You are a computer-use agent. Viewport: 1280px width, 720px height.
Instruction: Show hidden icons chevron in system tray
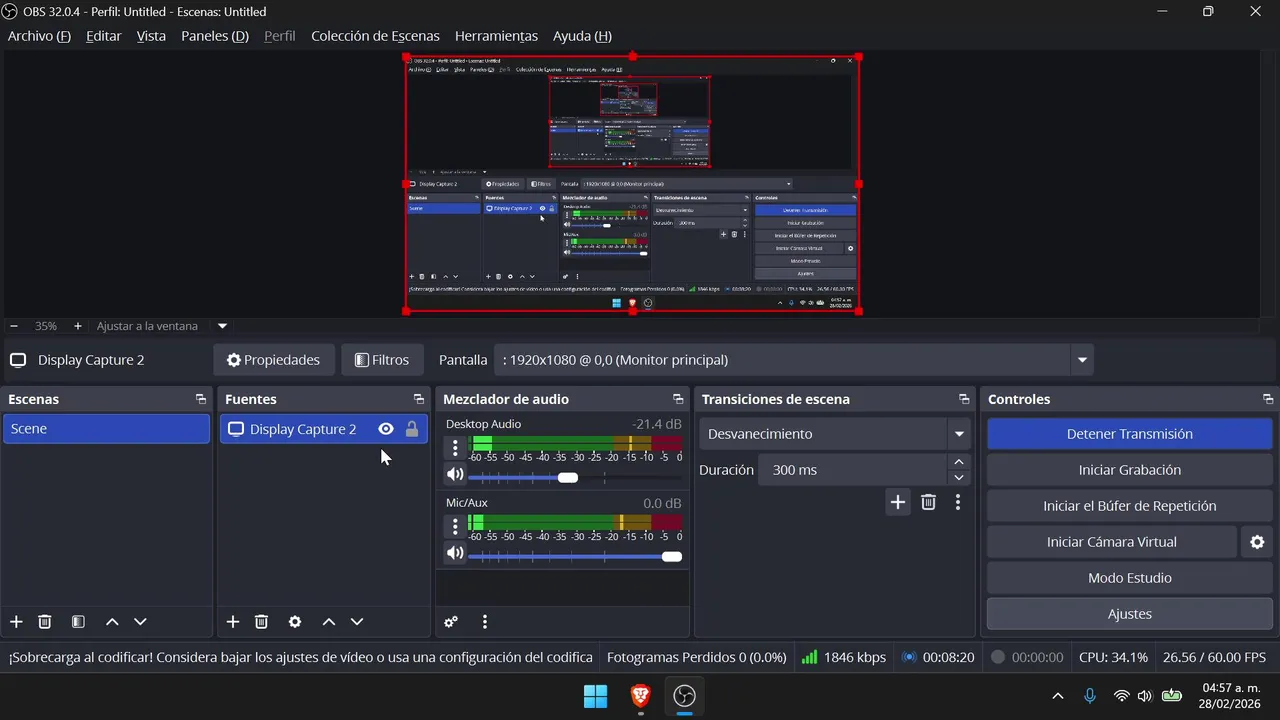coord(1058,696)
